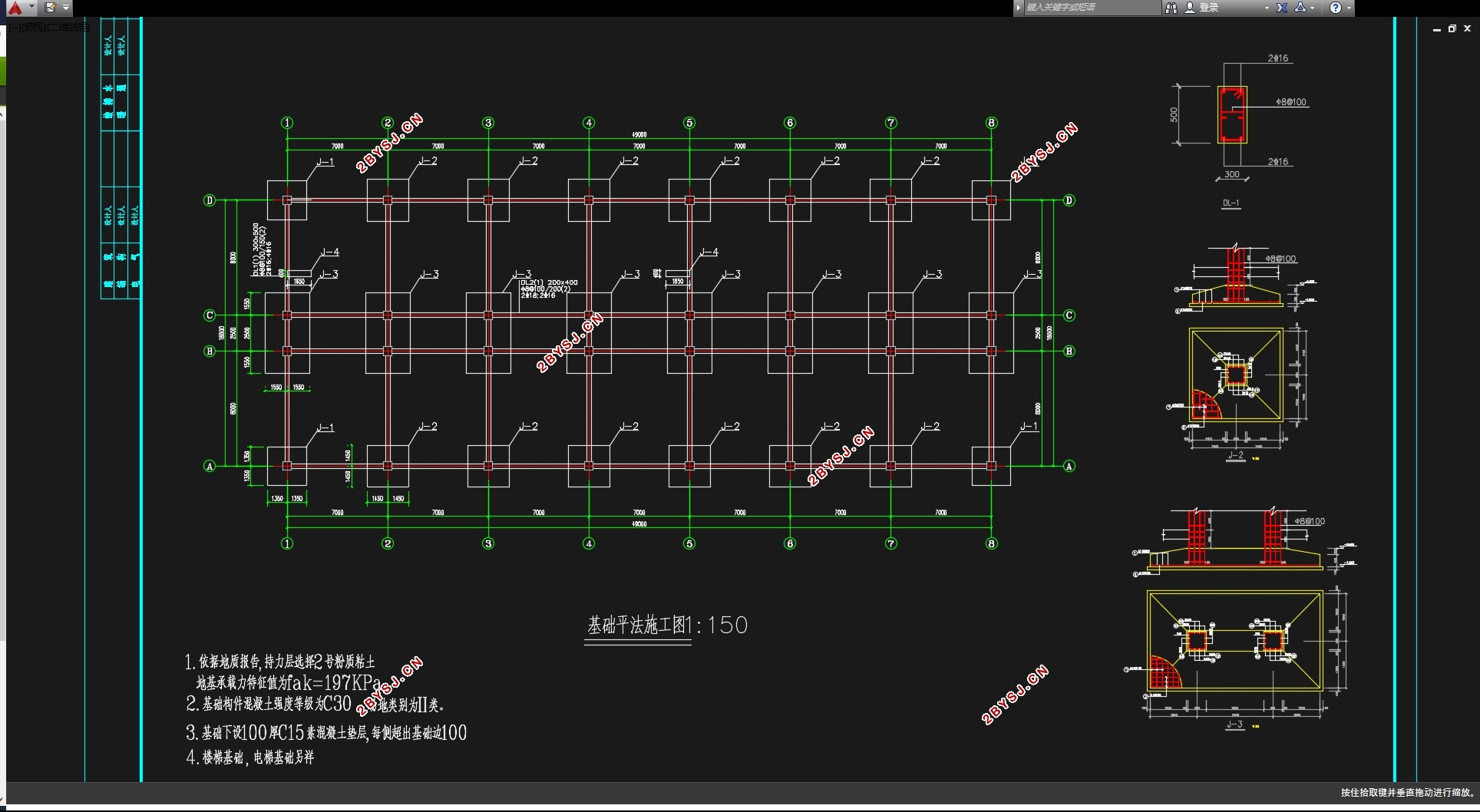Restore down the drawing window
The height and width of the screenshot is (812, 1480).
coord(1452,28)
